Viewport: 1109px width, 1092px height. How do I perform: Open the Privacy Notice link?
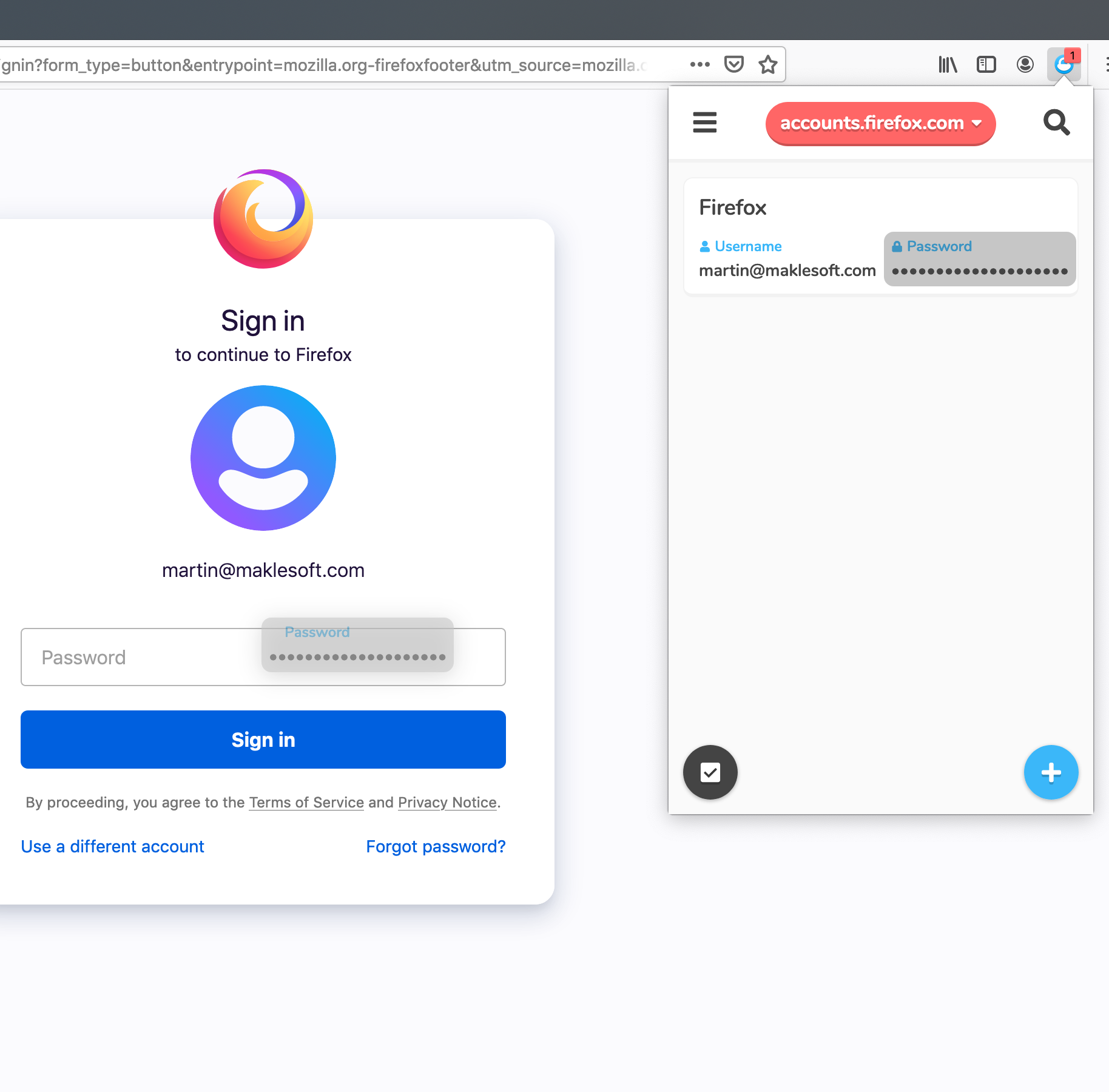448,803
